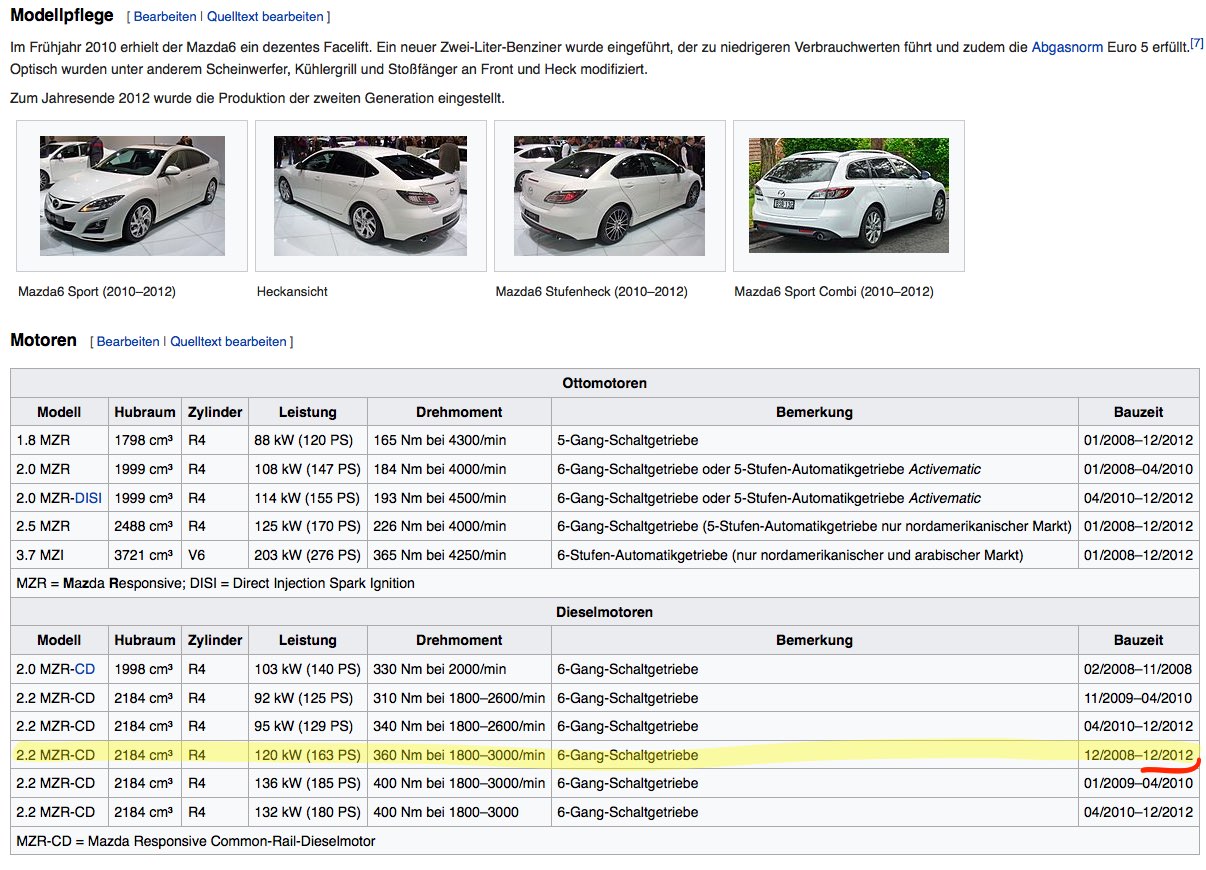
Task: Click the 'Dieselmotoren' table header
Action: (x=605, y=612)
